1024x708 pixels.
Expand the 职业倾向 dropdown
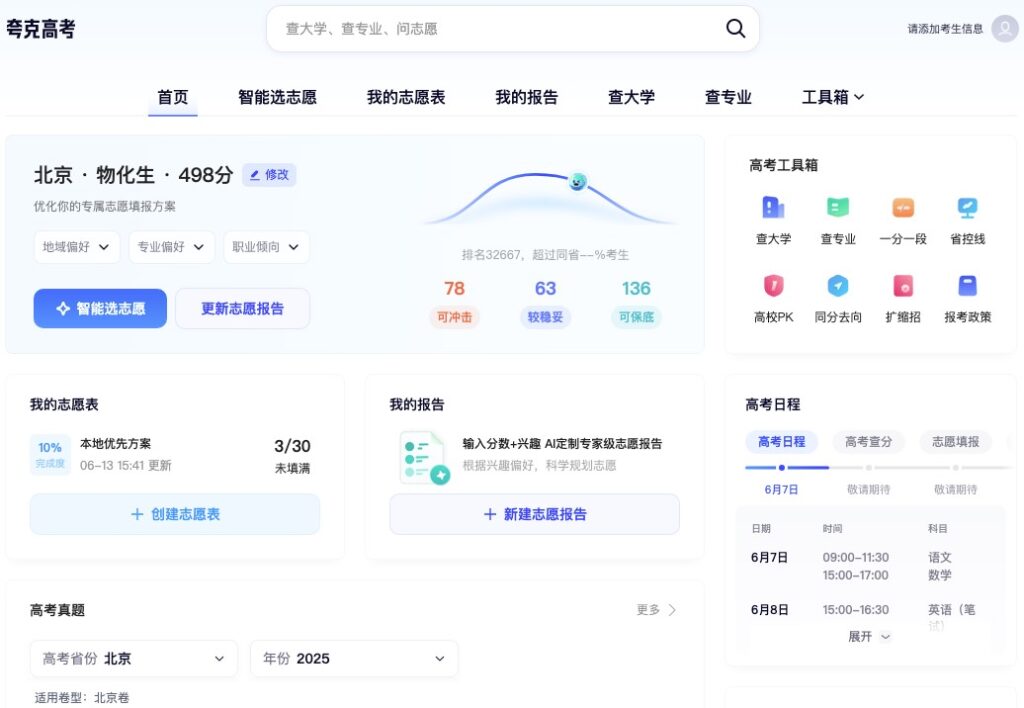pos(266,247)
